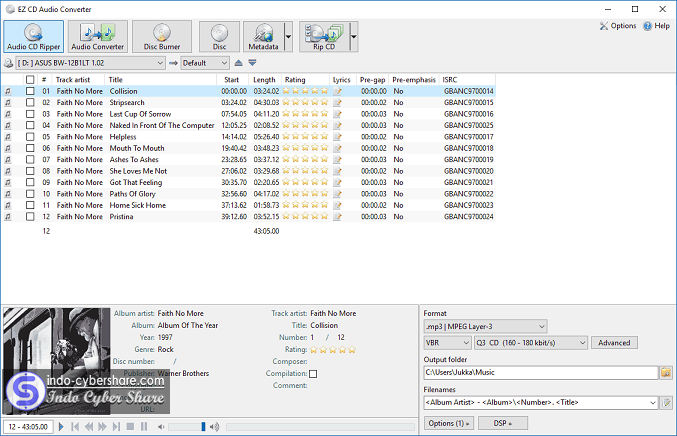Open the Q3 CD quality dropdown
Screen dimensions: 677x436
531,343
